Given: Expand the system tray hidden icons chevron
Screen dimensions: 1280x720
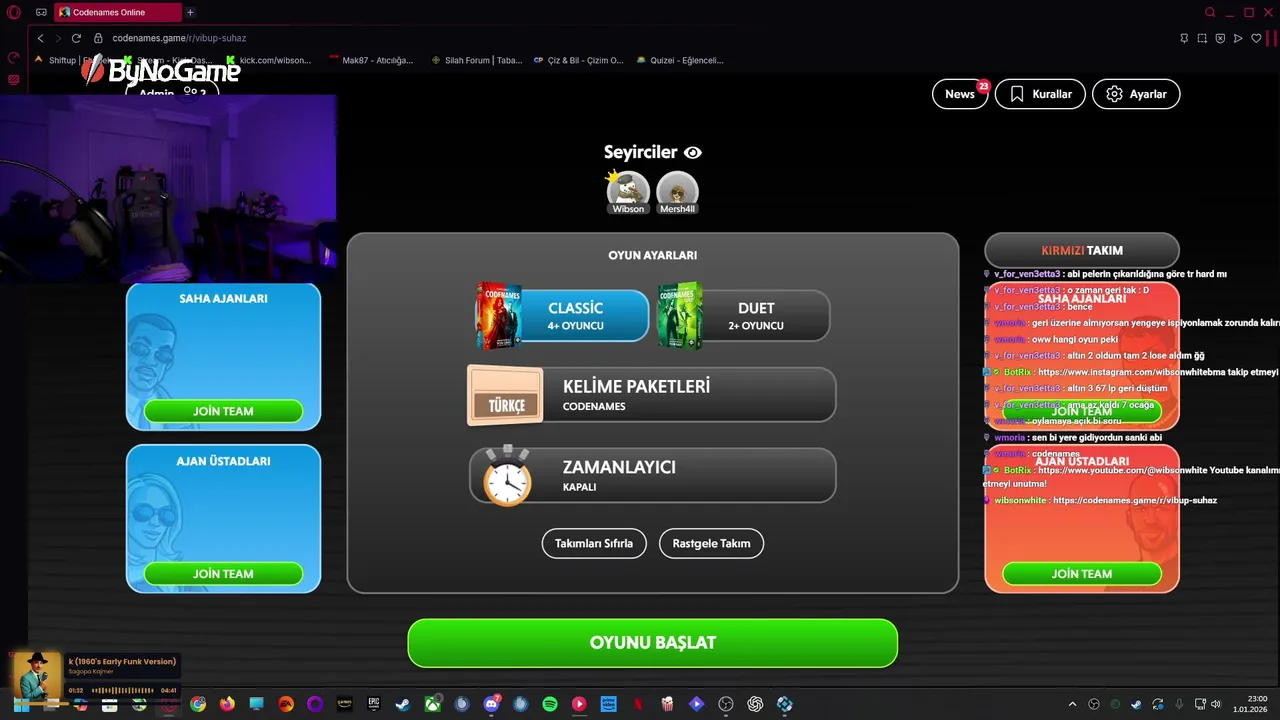Looking at the screenshot, I should pyautogui.click(x=1072, y=704).
